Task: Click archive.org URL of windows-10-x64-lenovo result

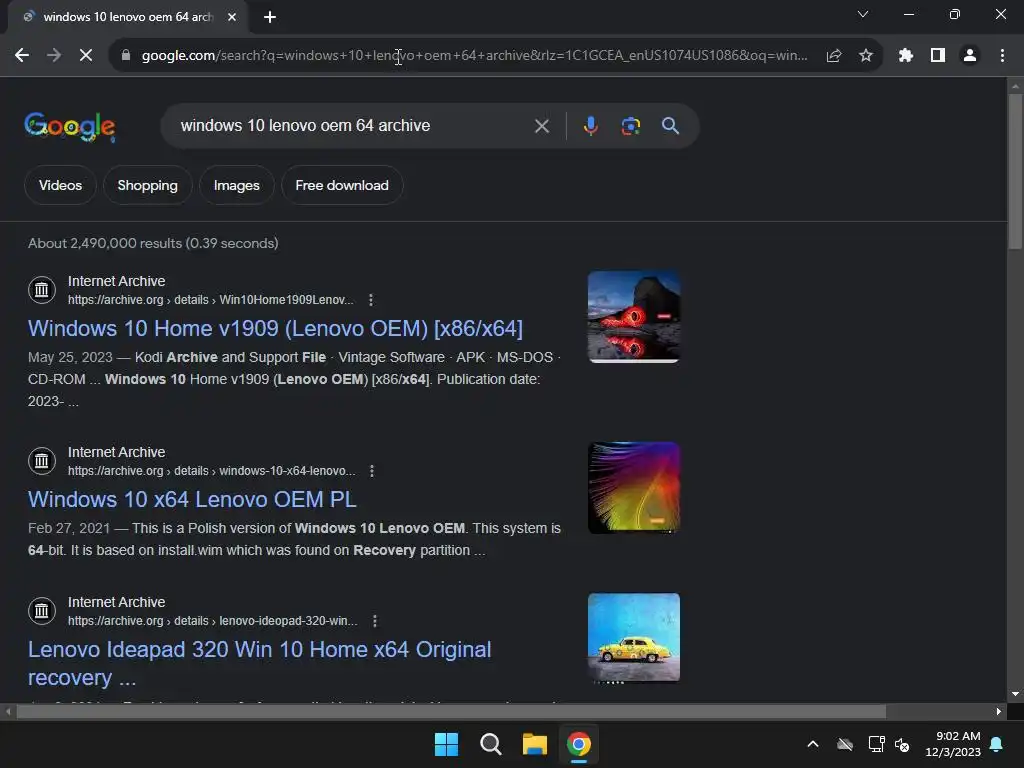Action: [x=212, y=471]
